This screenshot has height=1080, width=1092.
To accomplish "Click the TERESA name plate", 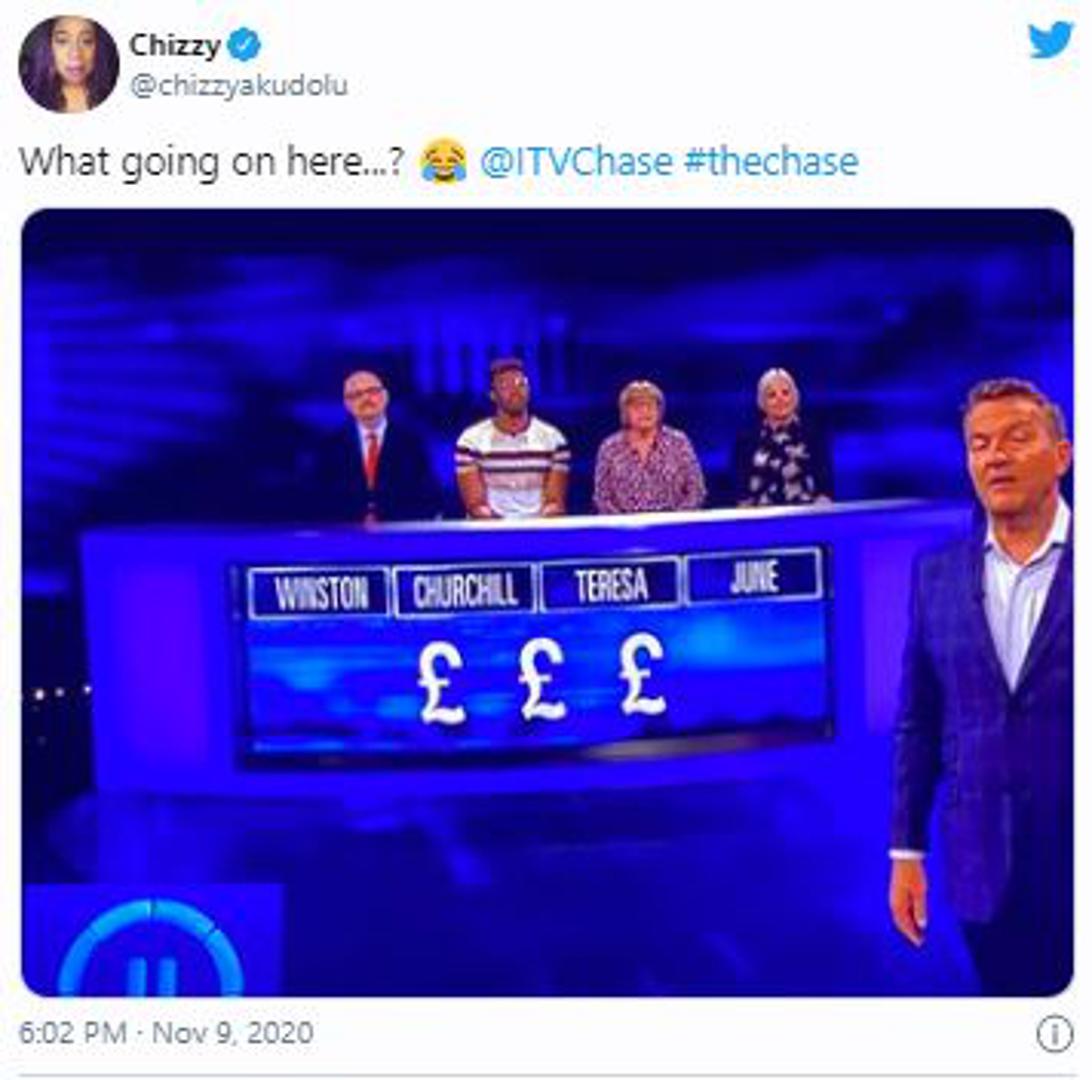I will tap(611, 584).
